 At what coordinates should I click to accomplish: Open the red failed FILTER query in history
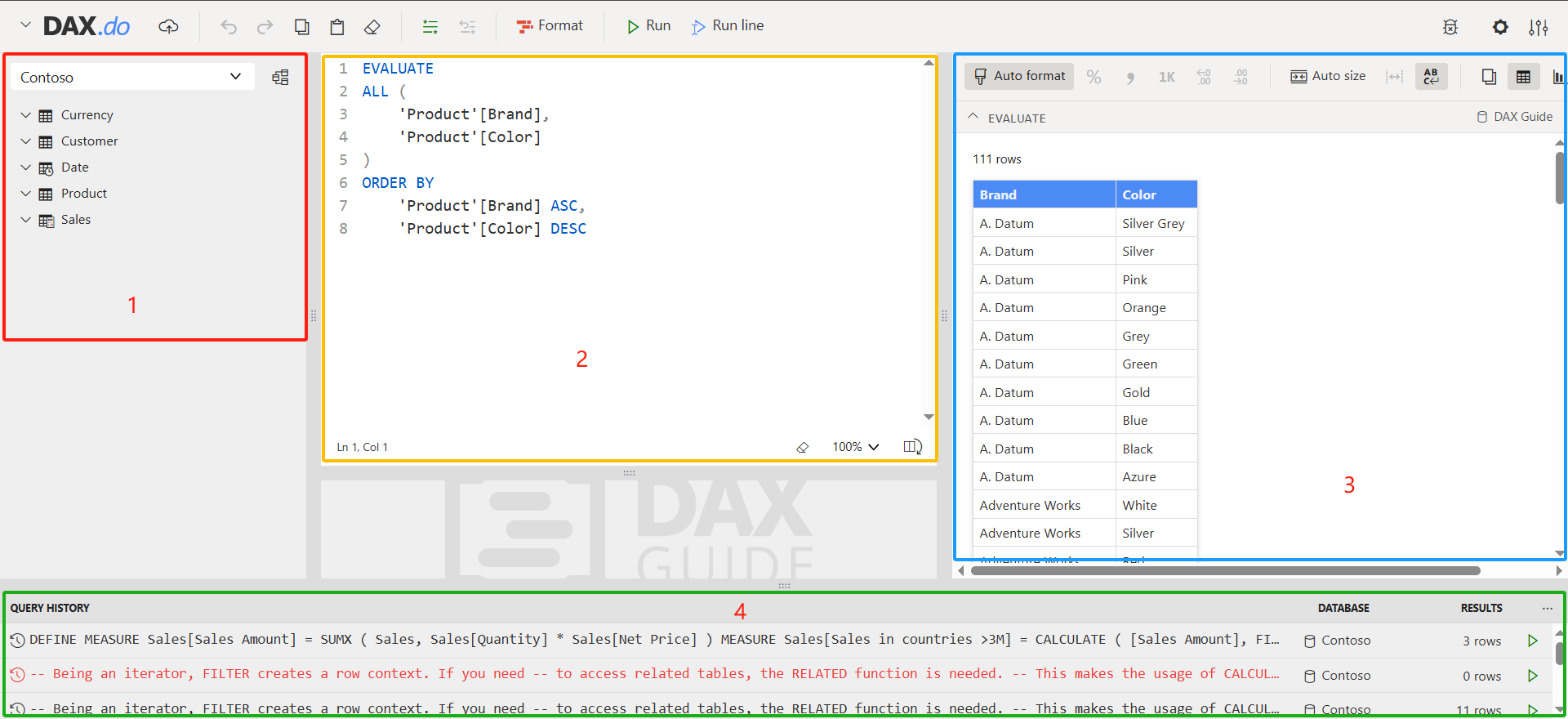pos(654,674)
